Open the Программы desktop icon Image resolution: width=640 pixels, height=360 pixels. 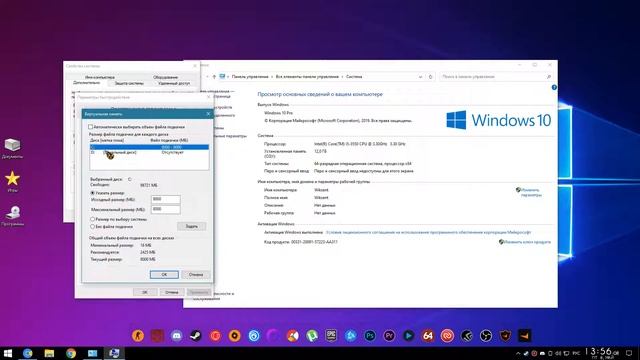pyautogui.click(x=12, y=216)
